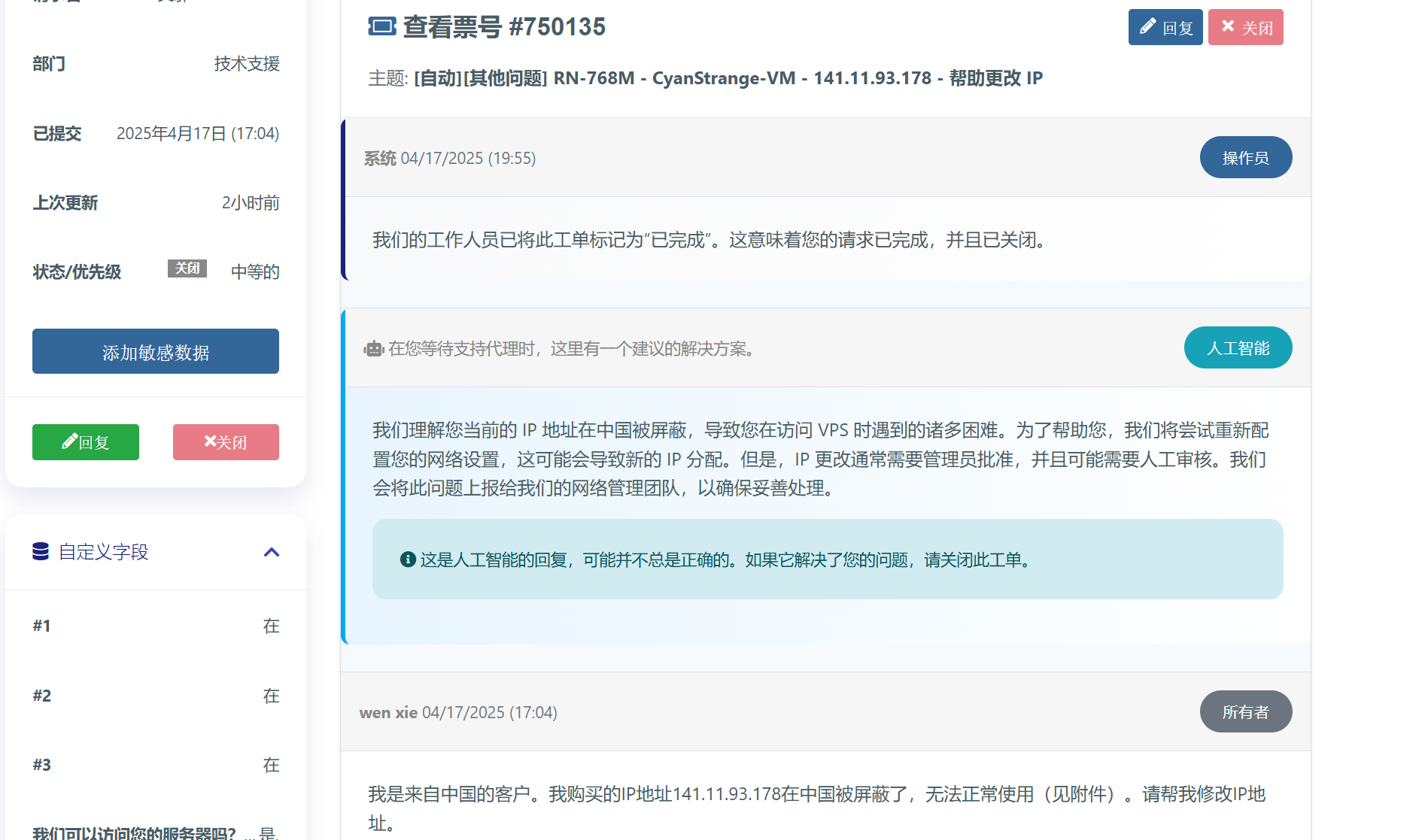Click the pencil icon on the top 回复 button
This screenshot has height=840, width=1425.
click(1147, 26)
